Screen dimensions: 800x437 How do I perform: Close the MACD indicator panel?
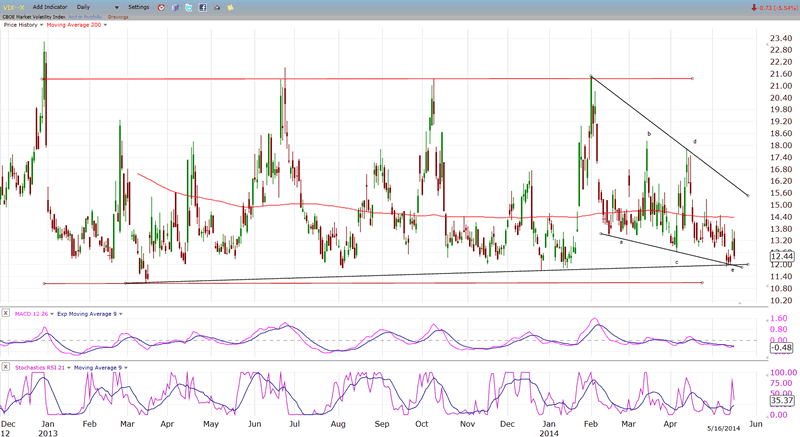(x=6, y=314)
